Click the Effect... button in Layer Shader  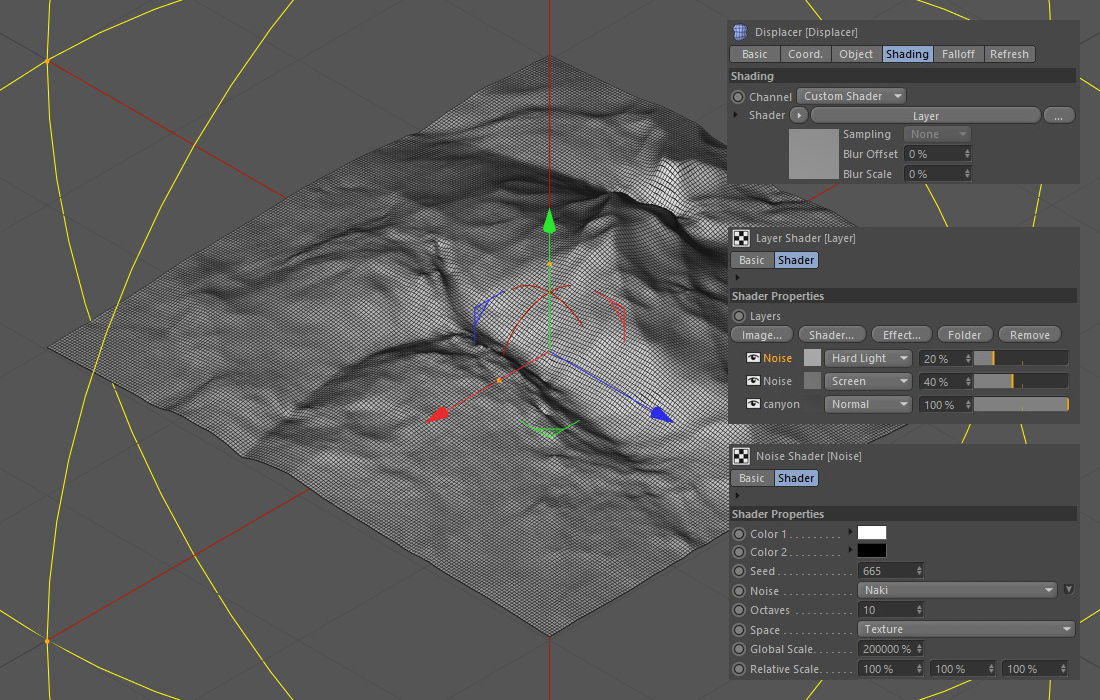click(x=901, y=335)
